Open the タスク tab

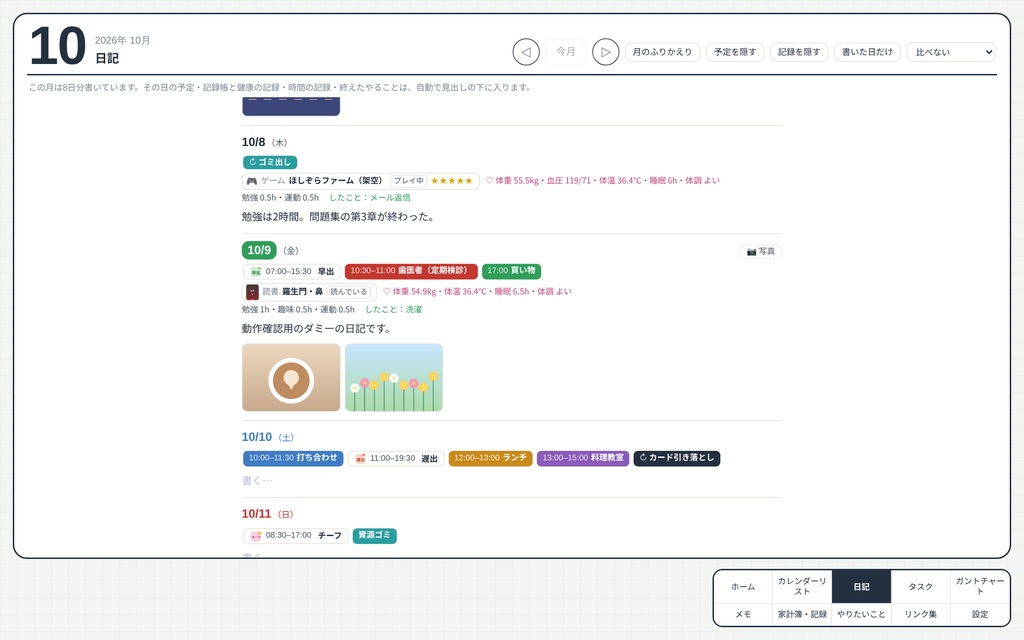point(920,586)
